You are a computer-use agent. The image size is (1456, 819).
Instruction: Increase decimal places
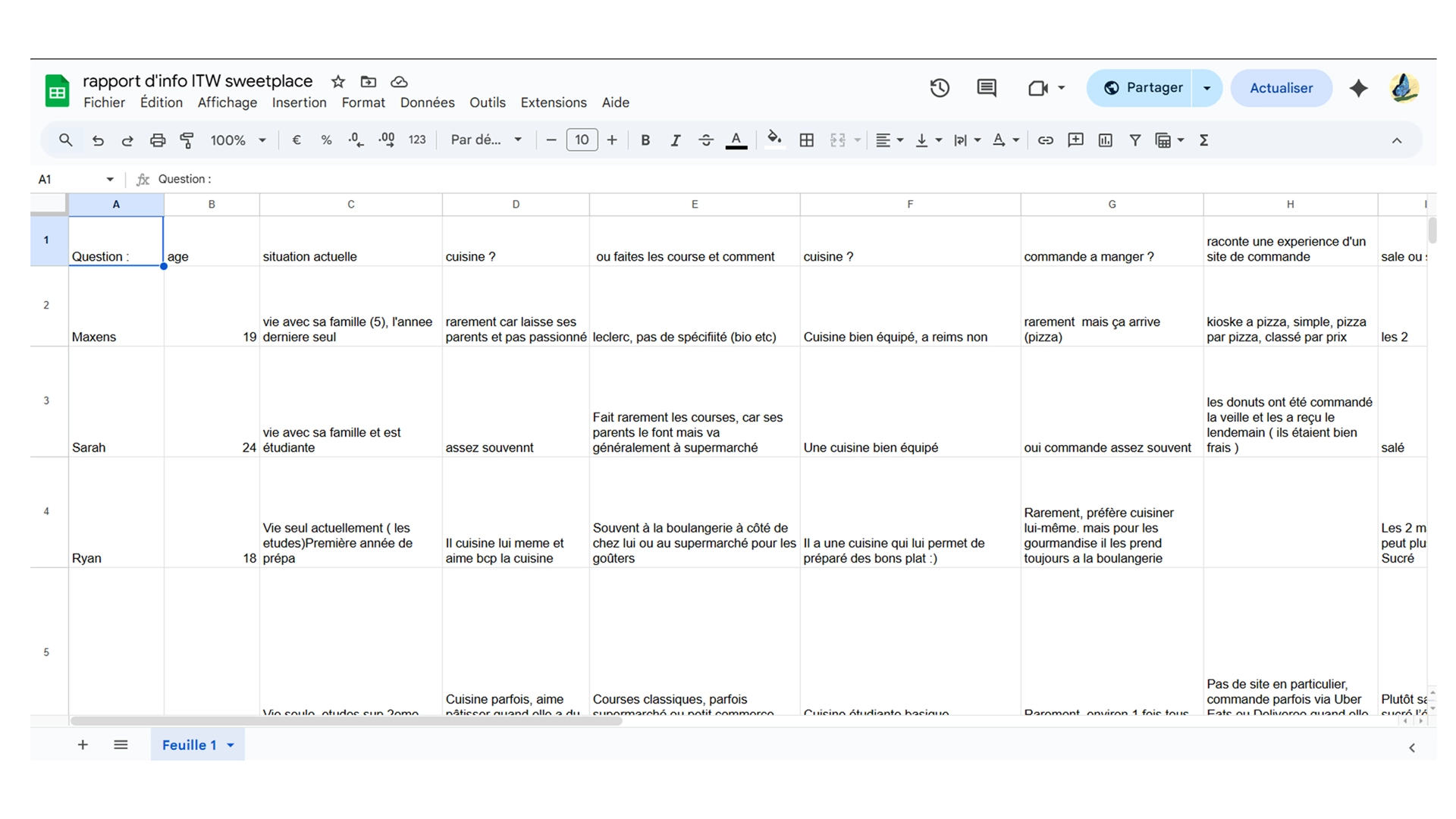click(x=387, y=140)
